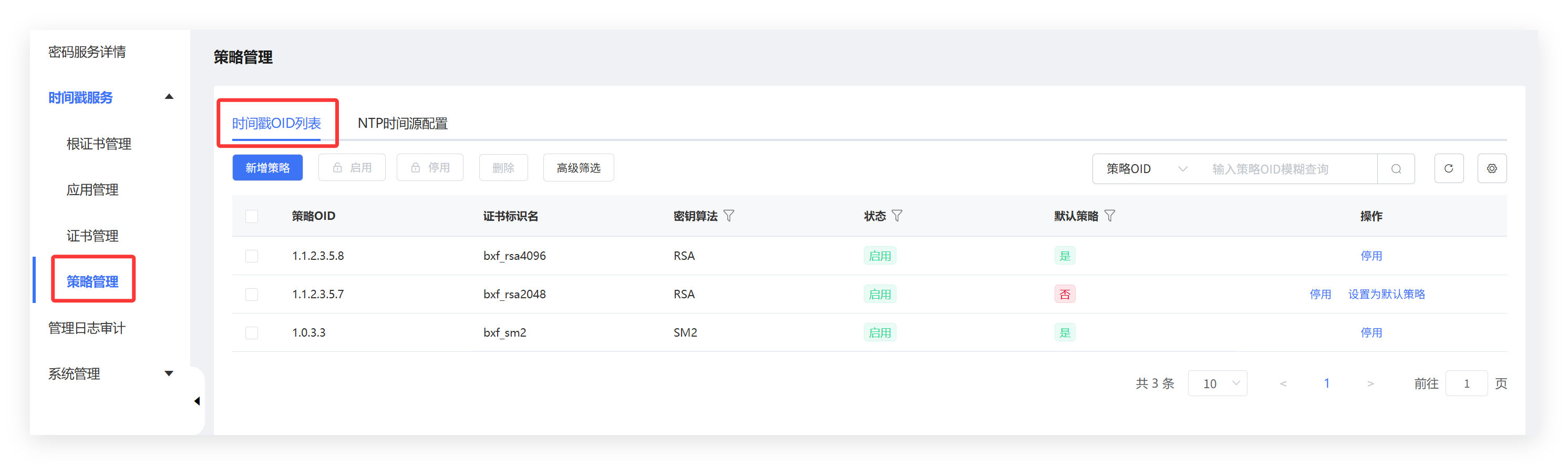Open the 策略OID search type dropdown
This screenshot has height=465, width=1568.
click(1146, 169)
